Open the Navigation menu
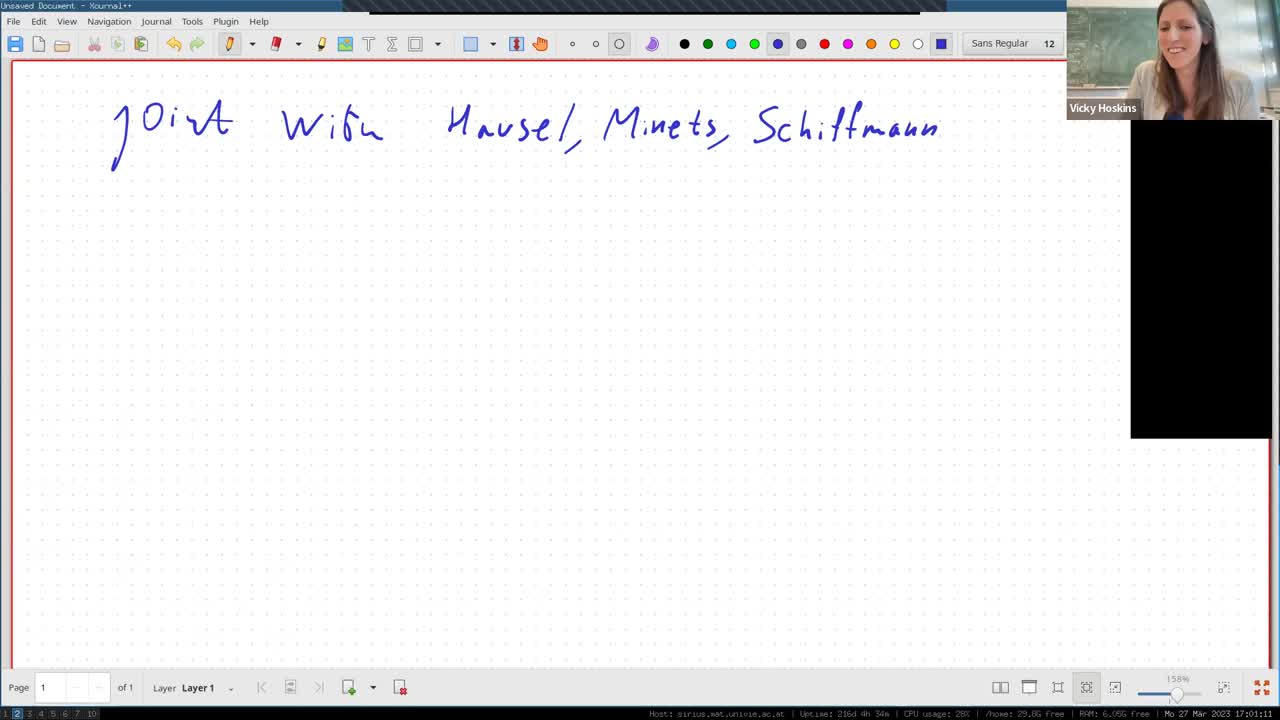Viewport: 1280px width, 720px height. (x=109, y=21)
